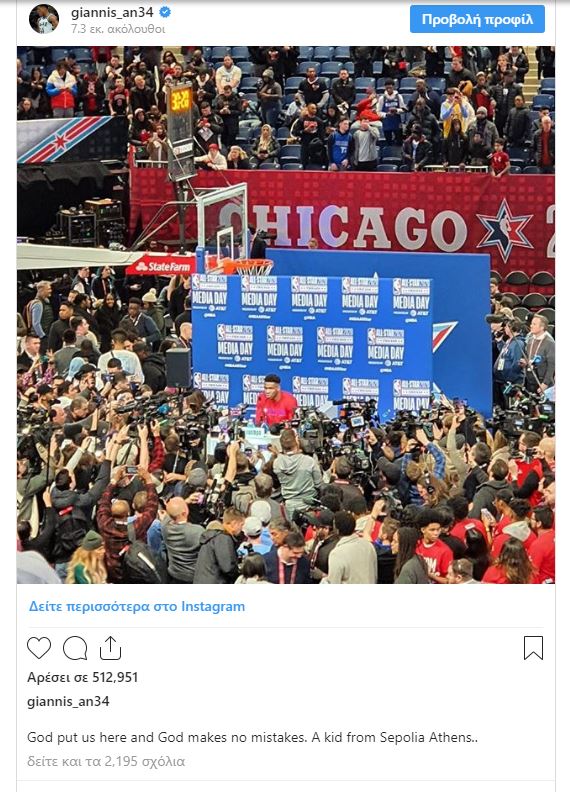The width and height of the screenshot is (570, 792).
Task: Open giannis_an34 profile avatar
Action: [x=43, y=19]
